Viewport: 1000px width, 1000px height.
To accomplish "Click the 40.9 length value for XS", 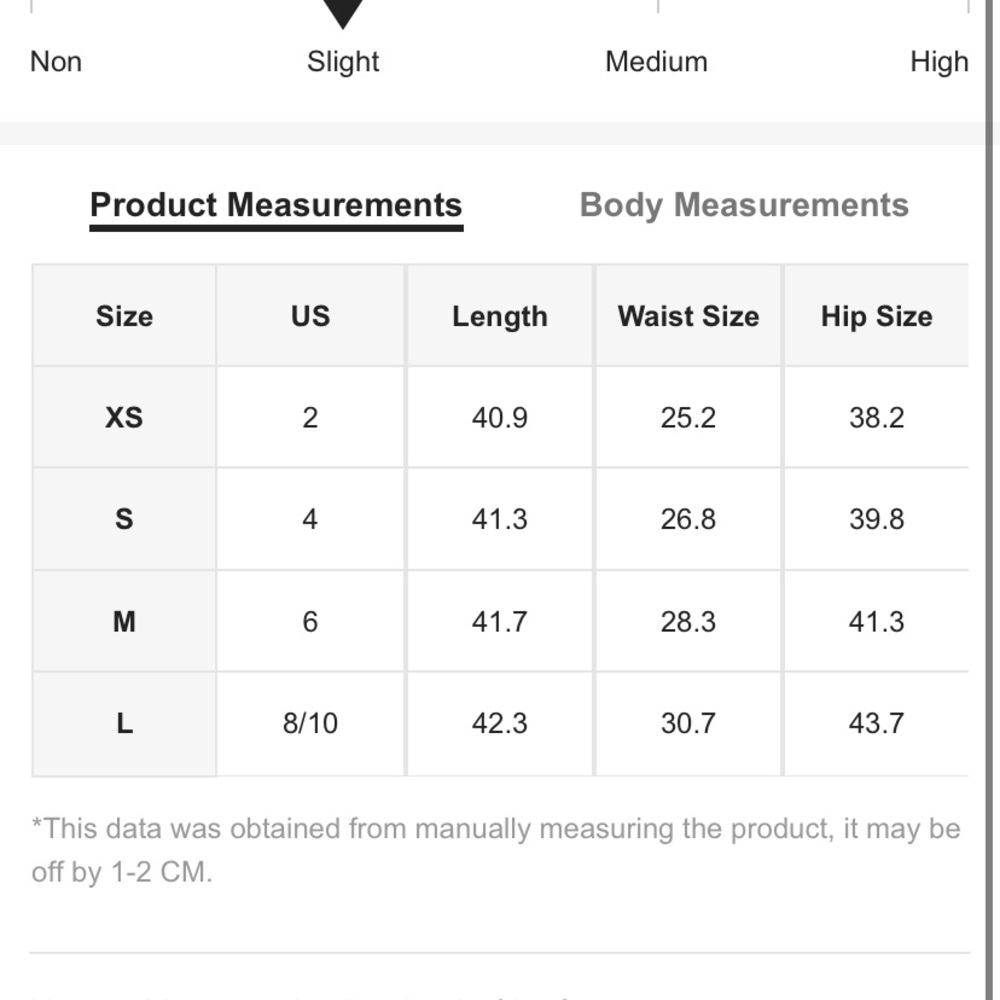I will coord(500,417).
